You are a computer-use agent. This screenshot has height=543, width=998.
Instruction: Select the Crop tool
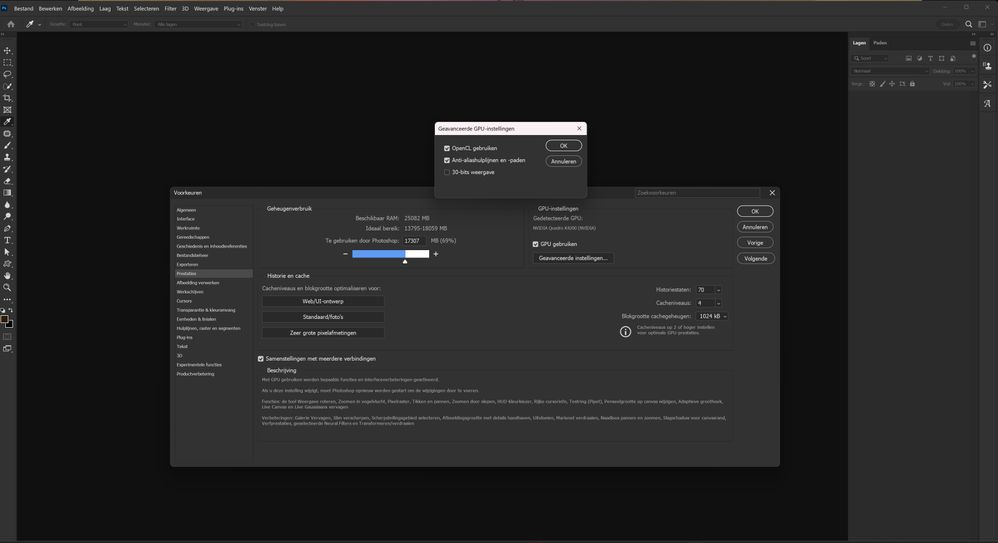7,98
